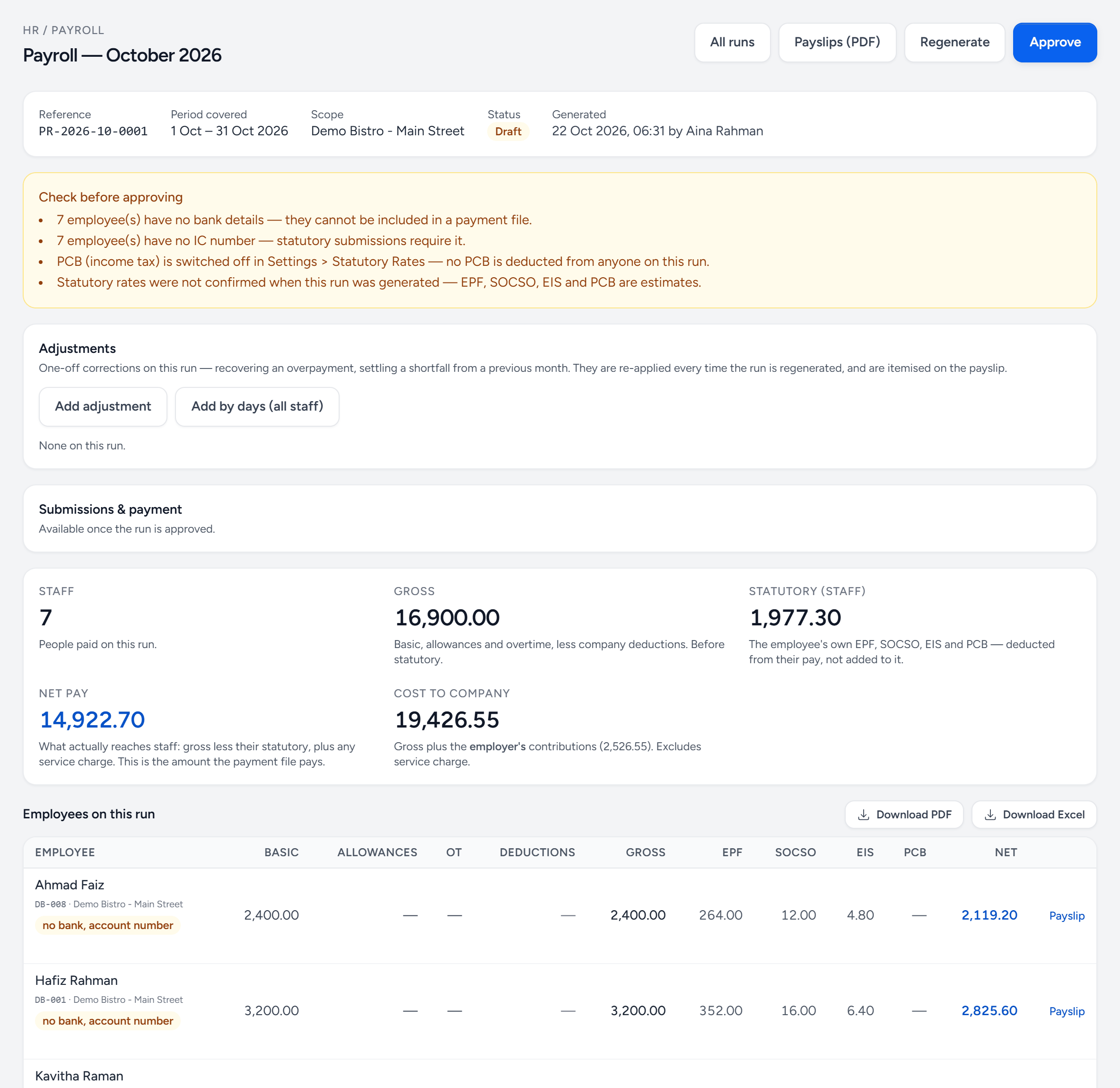Click the Gross total 16,900.00

coord(447,617)
